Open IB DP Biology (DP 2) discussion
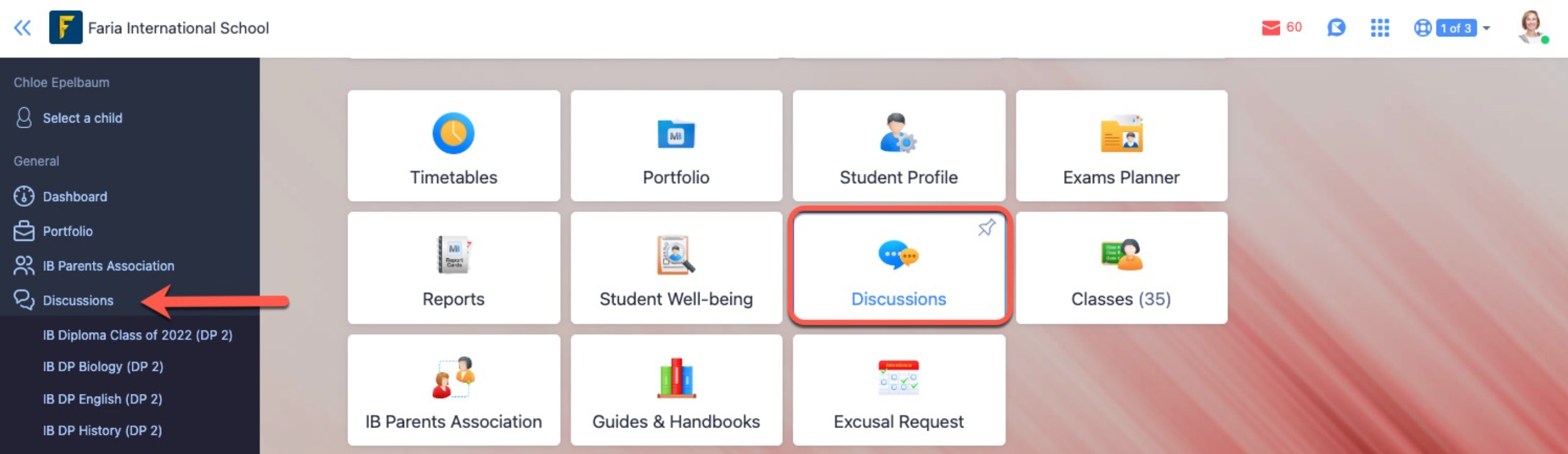 point(103,366)
